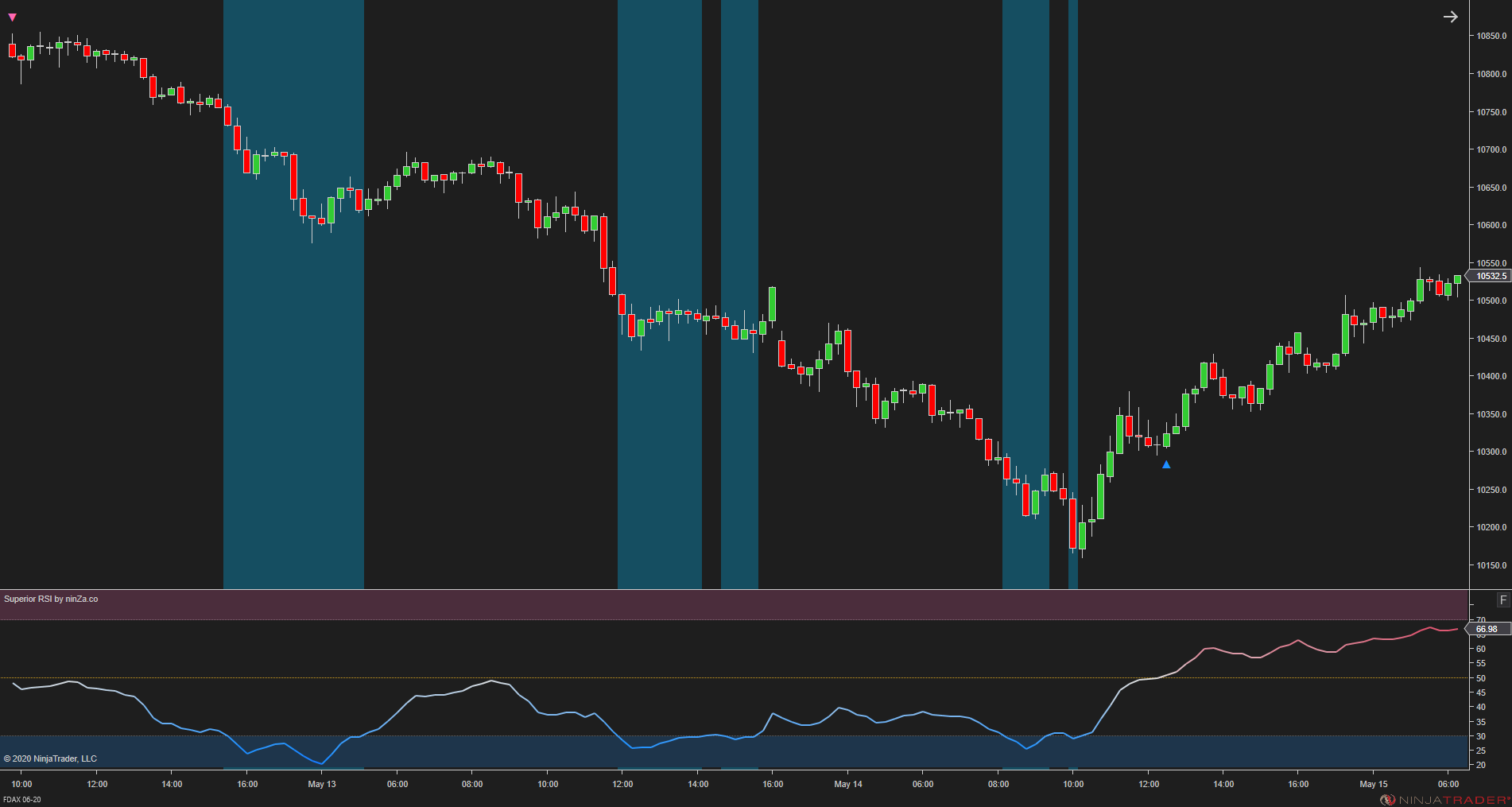Click the right arrow jump-to-latest icon

point(1451,16)
